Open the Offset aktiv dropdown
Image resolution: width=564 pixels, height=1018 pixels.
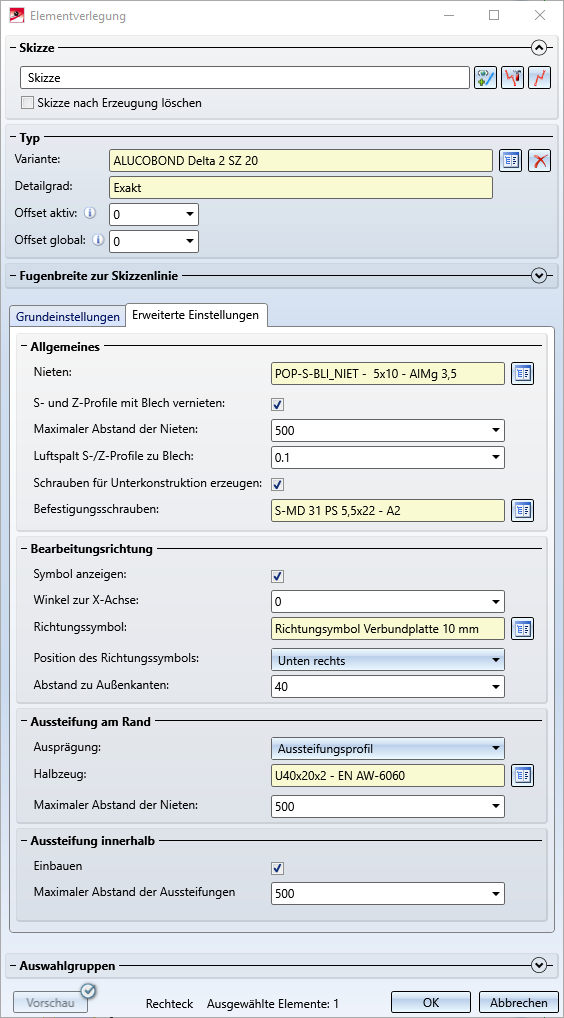tap(190, 214)
